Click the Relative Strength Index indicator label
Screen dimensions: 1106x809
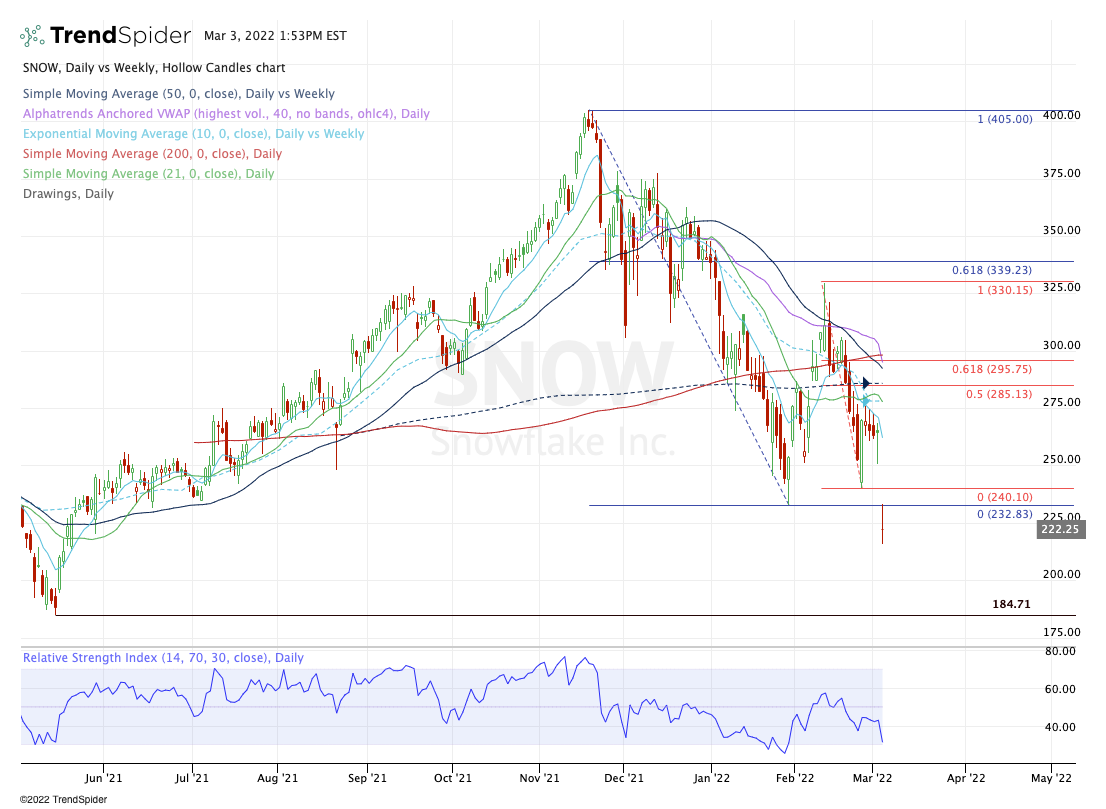point(163,657)
